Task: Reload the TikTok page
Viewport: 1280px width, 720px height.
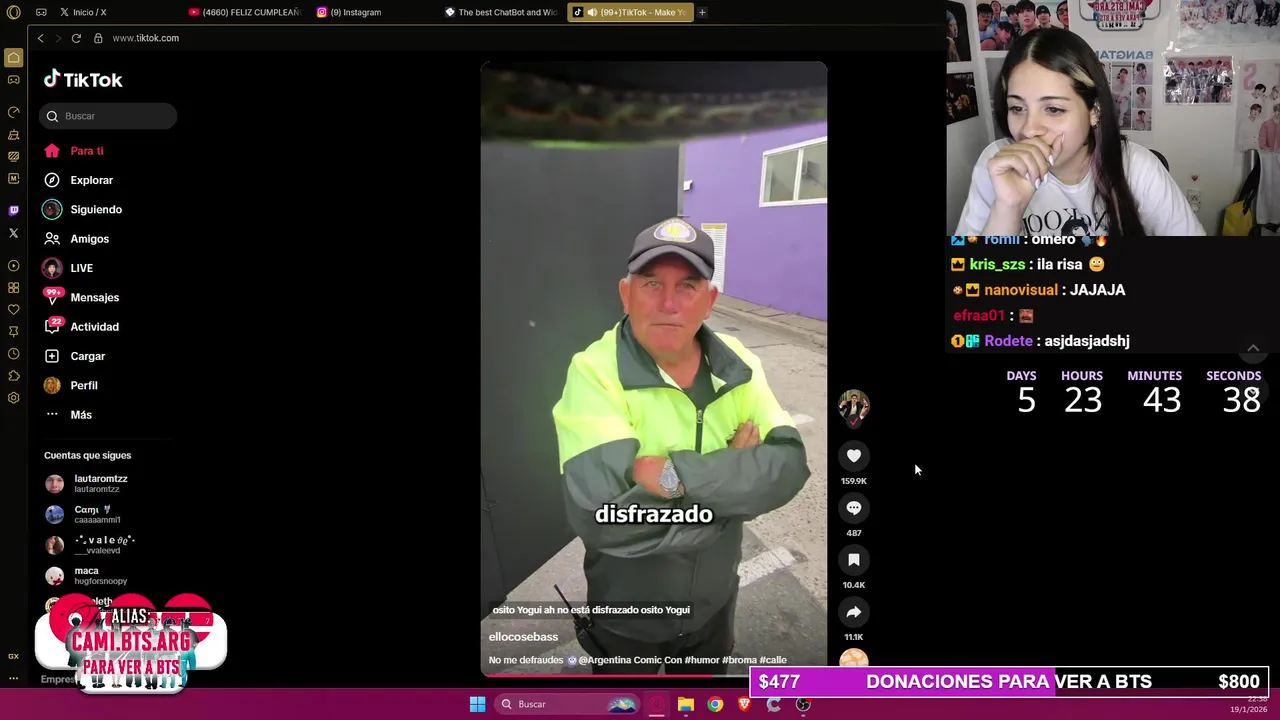Action: coord(76,38)
